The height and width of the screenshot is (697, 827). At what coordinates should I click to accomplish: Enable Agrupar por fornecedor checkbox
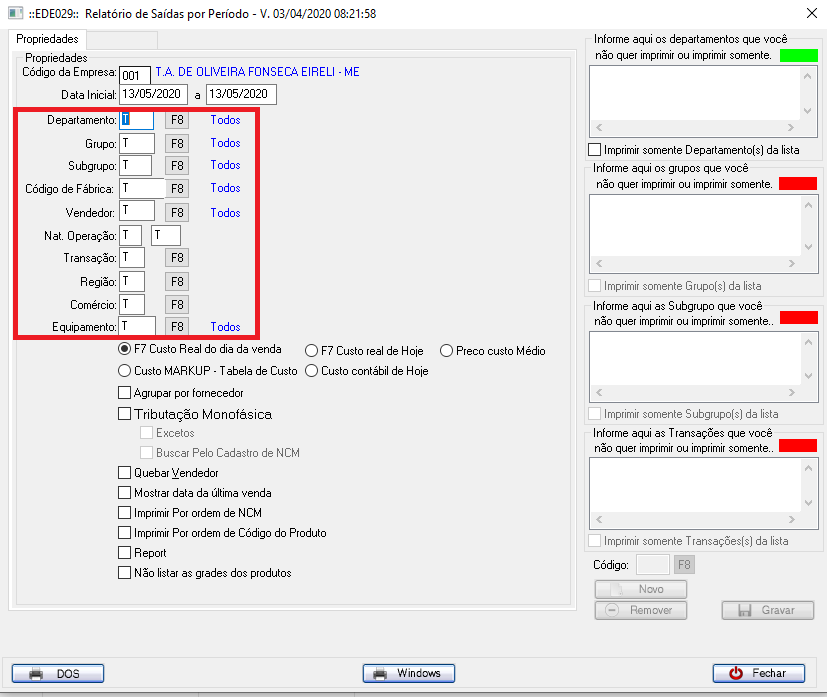tap(125, 393)
